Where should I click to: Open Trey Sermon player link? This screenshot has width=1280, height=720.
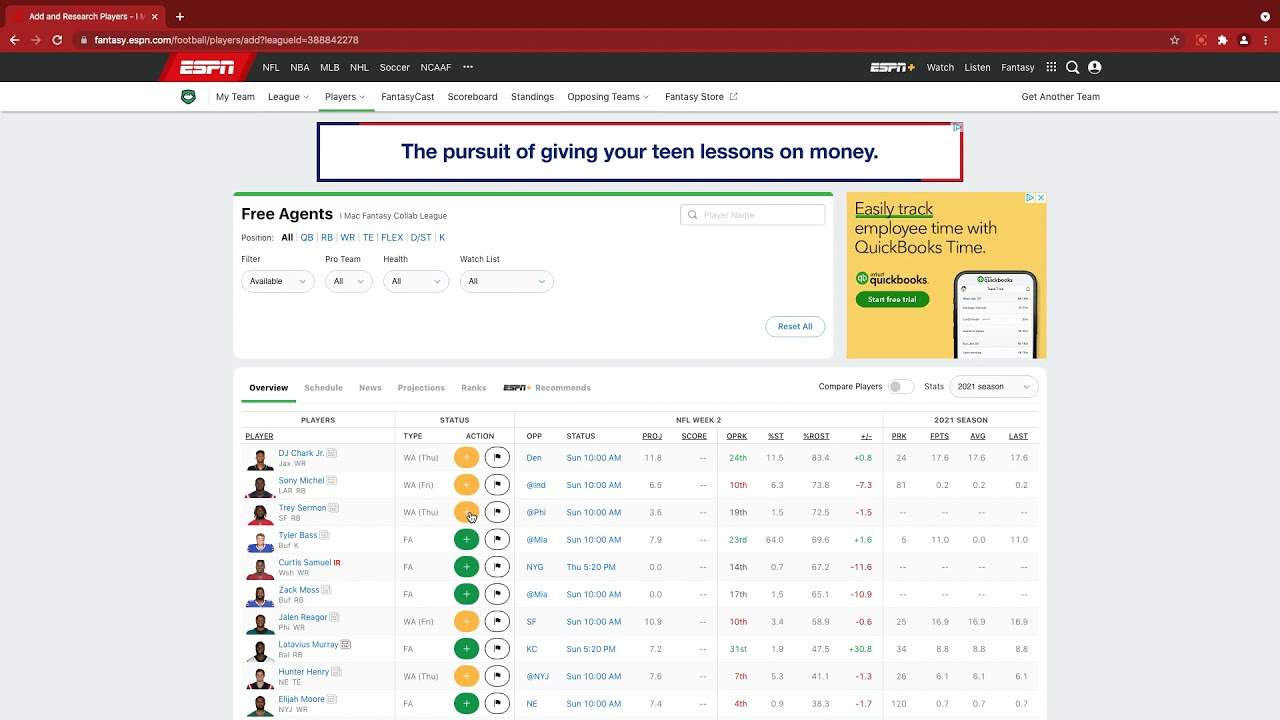tap(302, 508)
